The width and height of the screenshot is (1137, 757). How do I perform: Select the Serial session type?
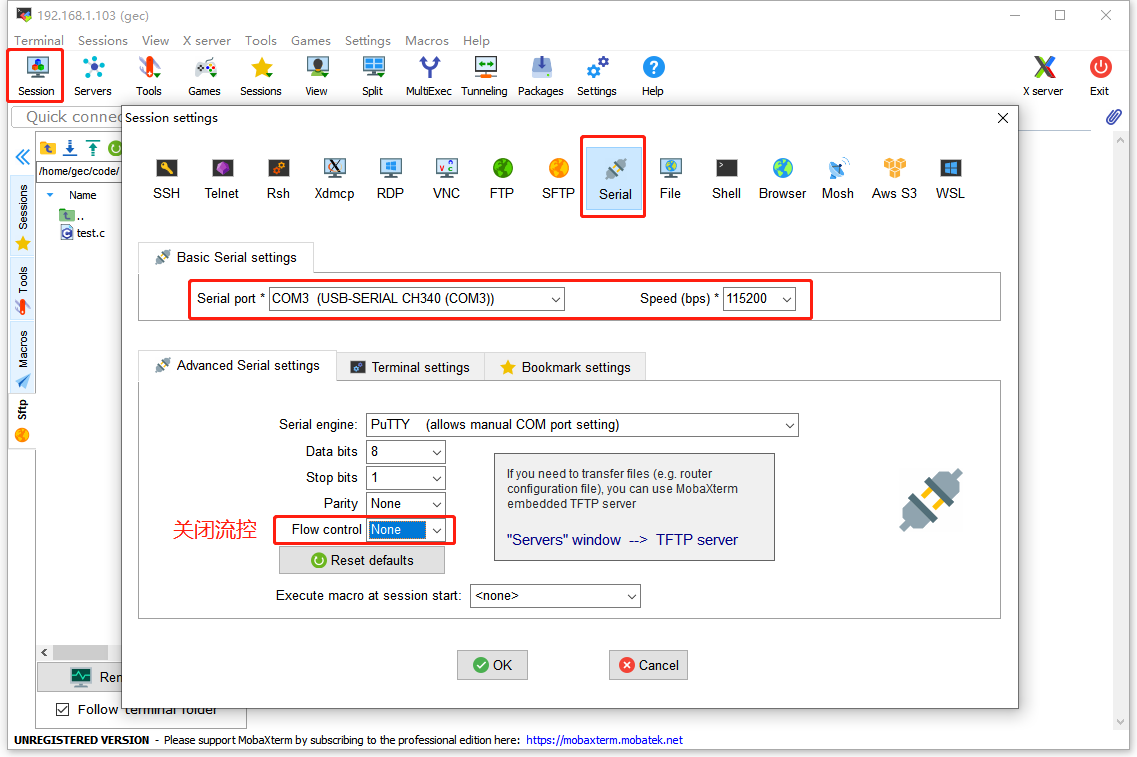click(615, 178)
